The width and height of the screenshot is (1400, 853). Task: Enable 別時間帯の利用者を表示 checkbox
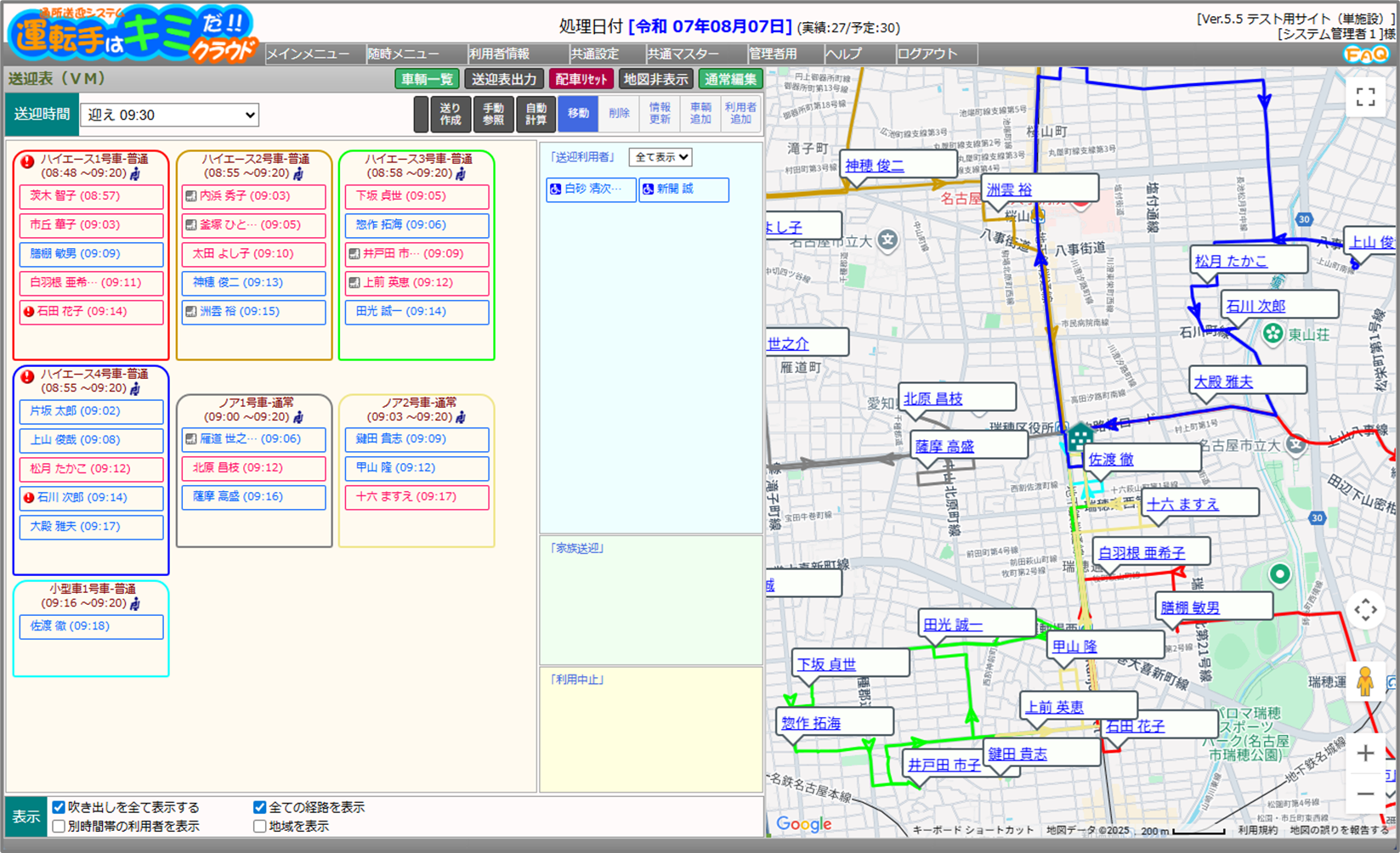tap(59, 826)
